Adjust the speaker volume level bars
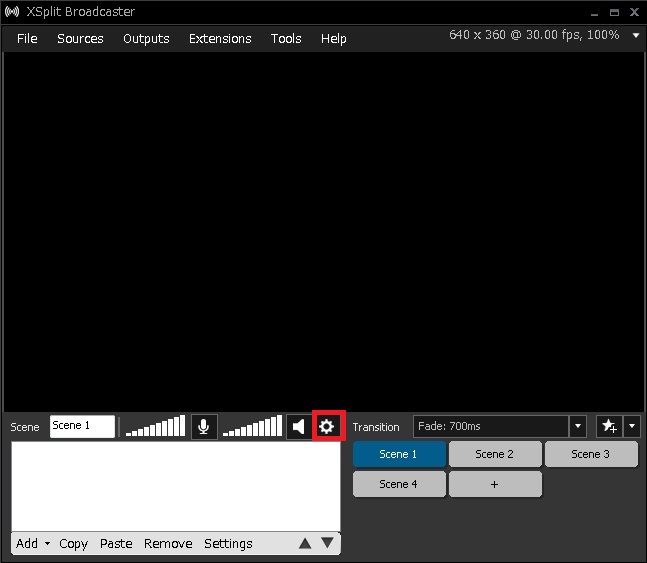The image size is (647, 563). point(253,426)
